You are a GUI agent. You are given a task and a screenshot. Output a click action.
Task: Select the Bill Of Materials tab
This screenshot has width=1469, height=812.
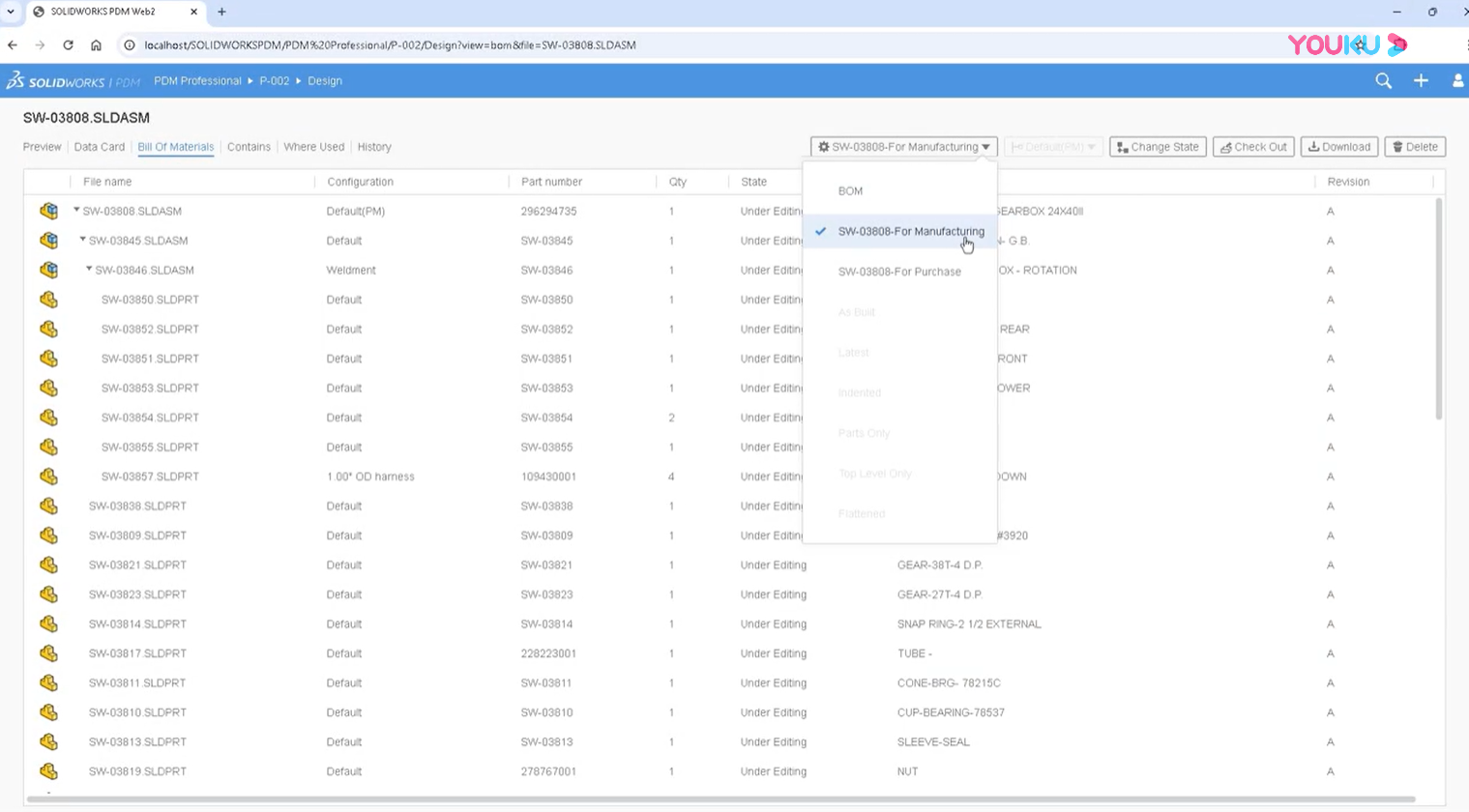[176, 147]
